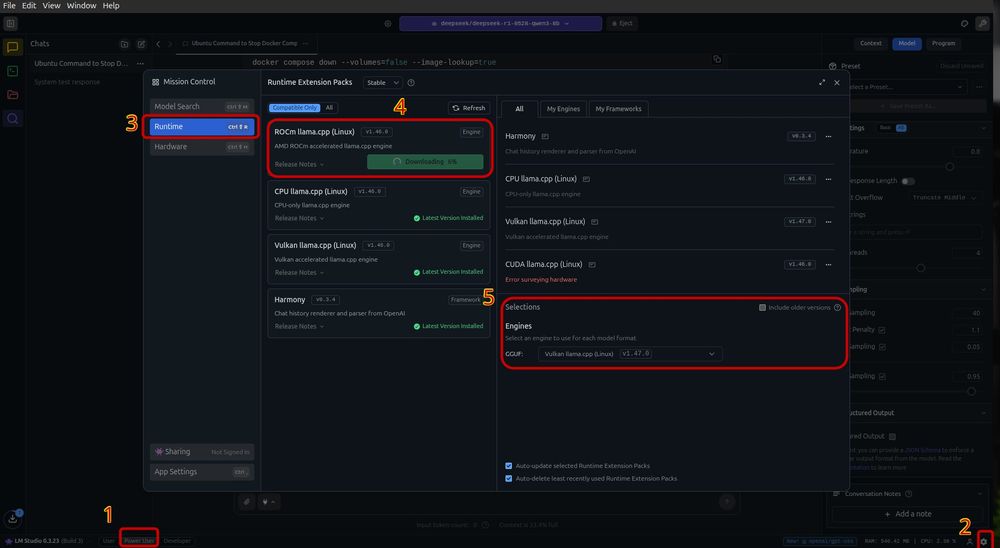The image size is (1000, 548).
Task: Click the Add a note button
Action: pyautogui.click(x=908, y=514)
